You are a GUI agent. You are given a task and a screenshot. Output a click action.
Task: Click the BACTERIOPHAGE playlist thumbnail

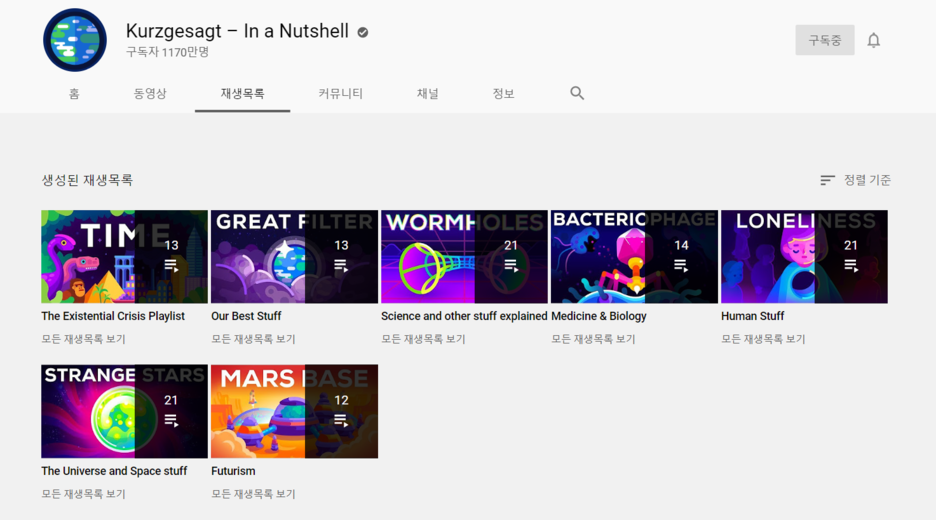[x=634, y=257]
